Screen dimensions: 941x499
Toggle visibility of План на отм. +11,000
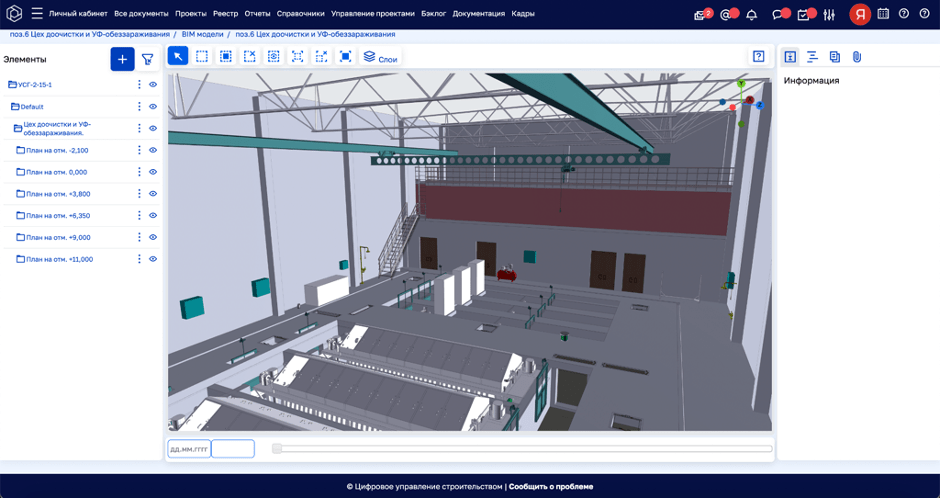click(153, 259)
